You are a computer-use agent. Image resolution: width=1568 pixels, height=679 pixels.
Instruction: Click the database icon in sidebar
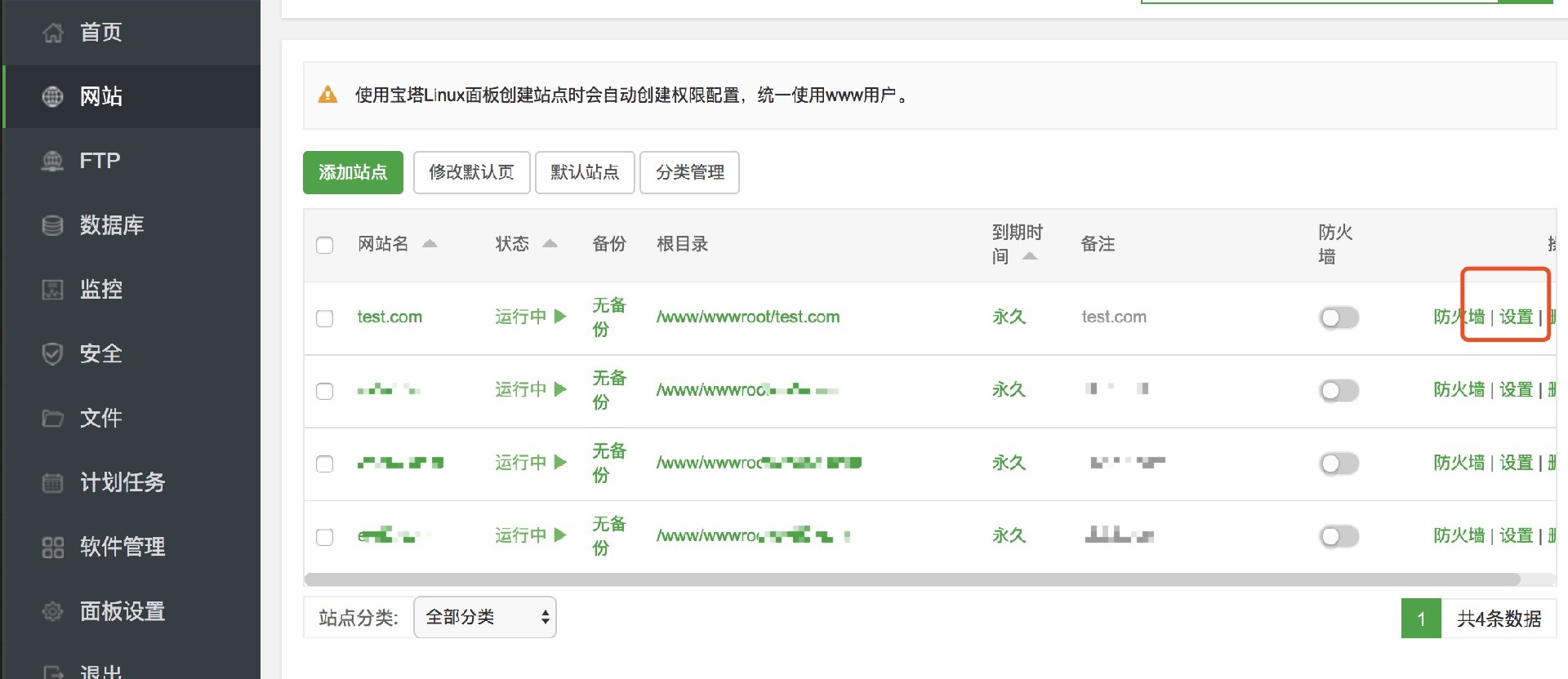53,225
